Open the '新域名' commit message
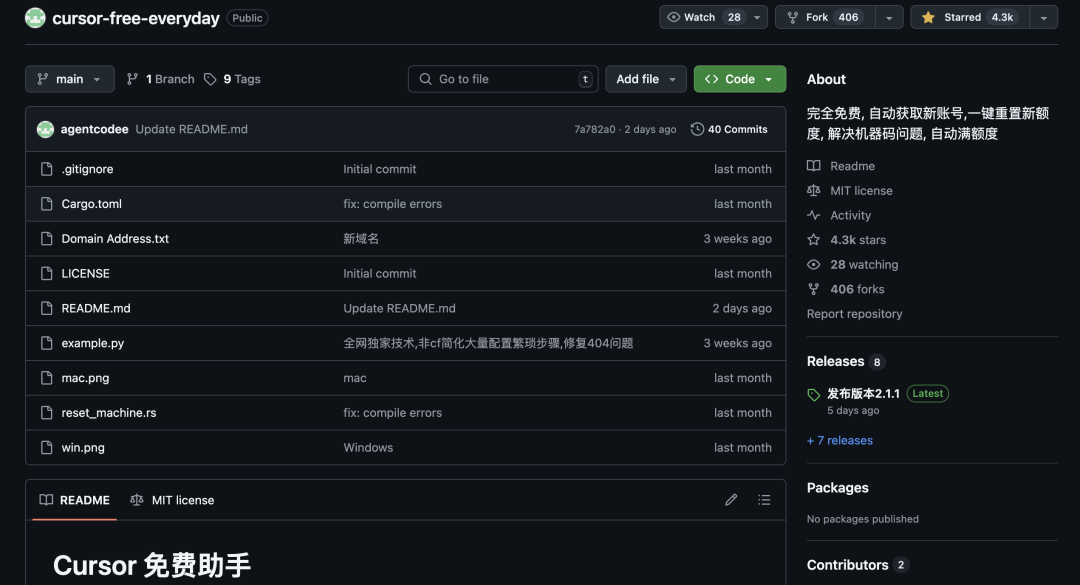The image size is (1080, 585). pos(361,238)
